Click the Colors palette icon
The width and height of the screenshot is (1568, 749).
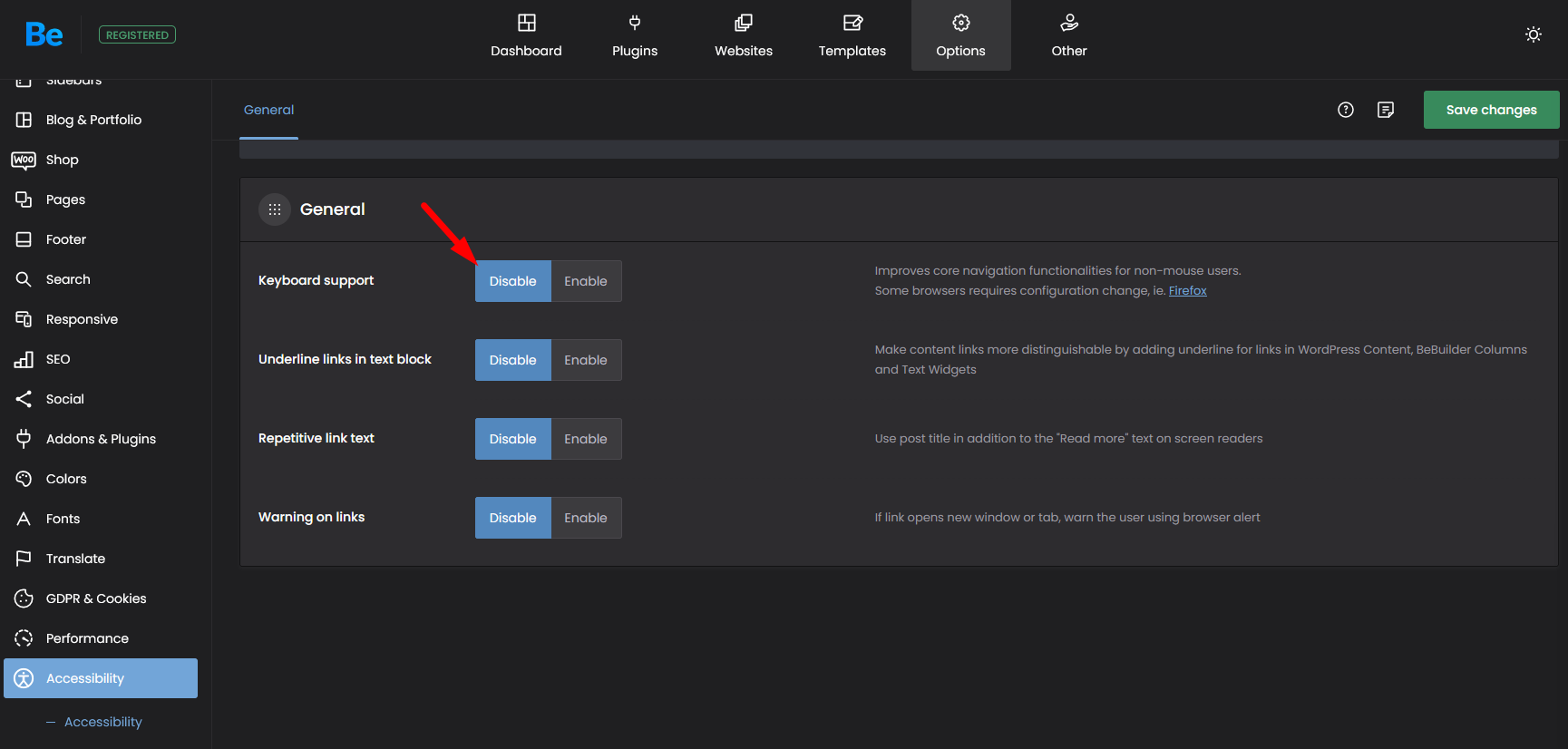(24, 479)
